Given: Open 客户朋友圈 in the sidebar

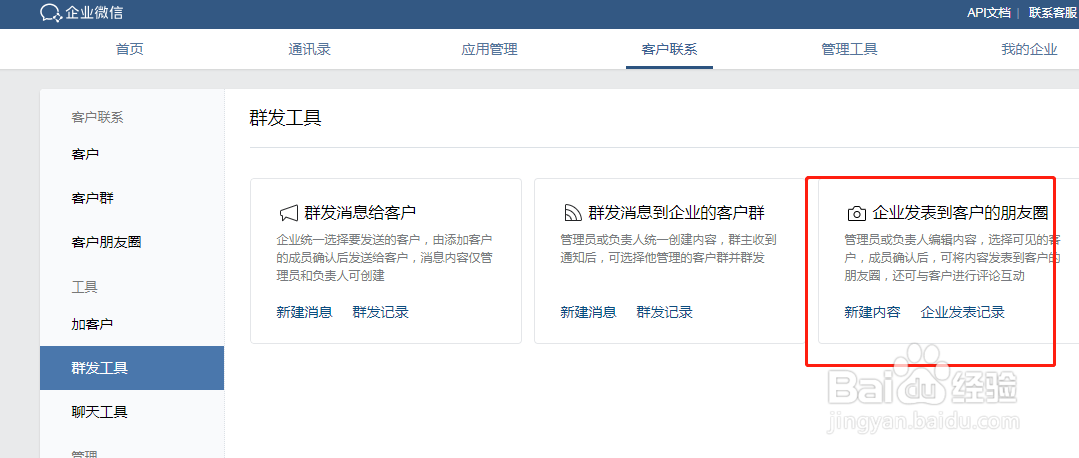Looking at the screenshot, I should [107, 242].
